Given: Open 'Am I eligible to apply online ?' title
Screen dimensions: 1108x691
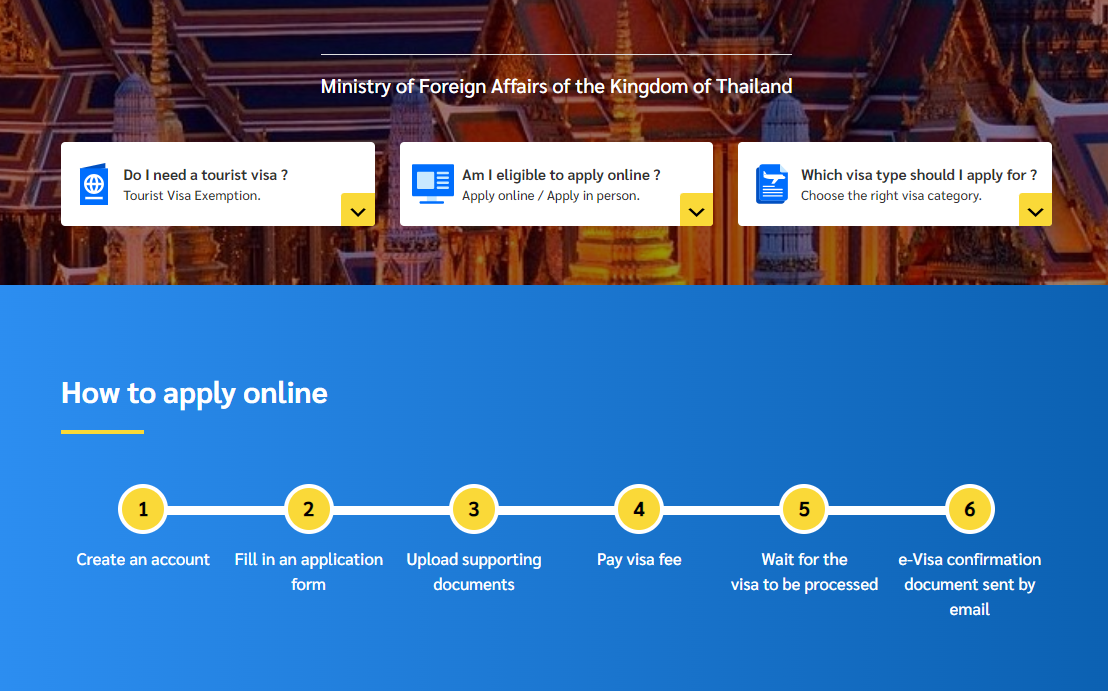Looking at the screenshot, I should click(x=561, y=175).
